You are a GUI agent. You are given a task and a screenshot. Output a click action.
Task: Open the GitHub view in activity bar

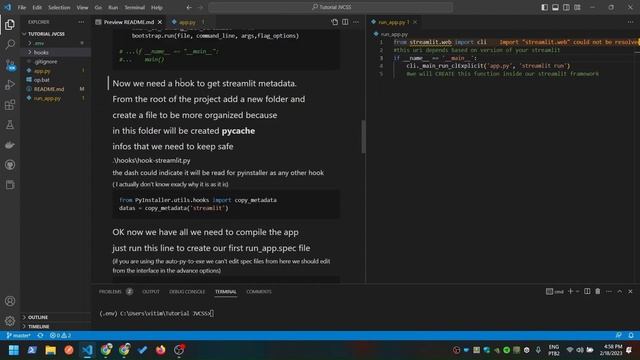click(10, 165)
